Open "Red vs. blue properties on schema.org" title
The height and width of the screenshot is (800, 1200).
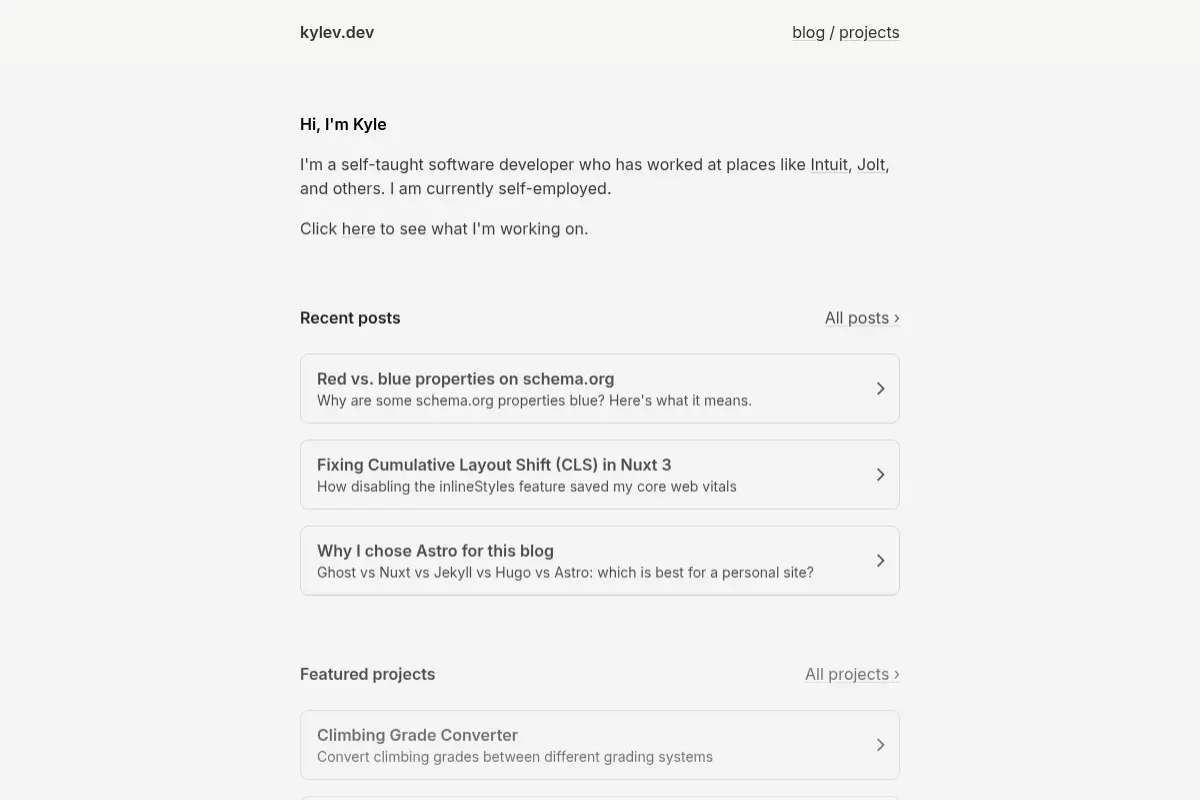pyautogui.click(x=465, y=379)
